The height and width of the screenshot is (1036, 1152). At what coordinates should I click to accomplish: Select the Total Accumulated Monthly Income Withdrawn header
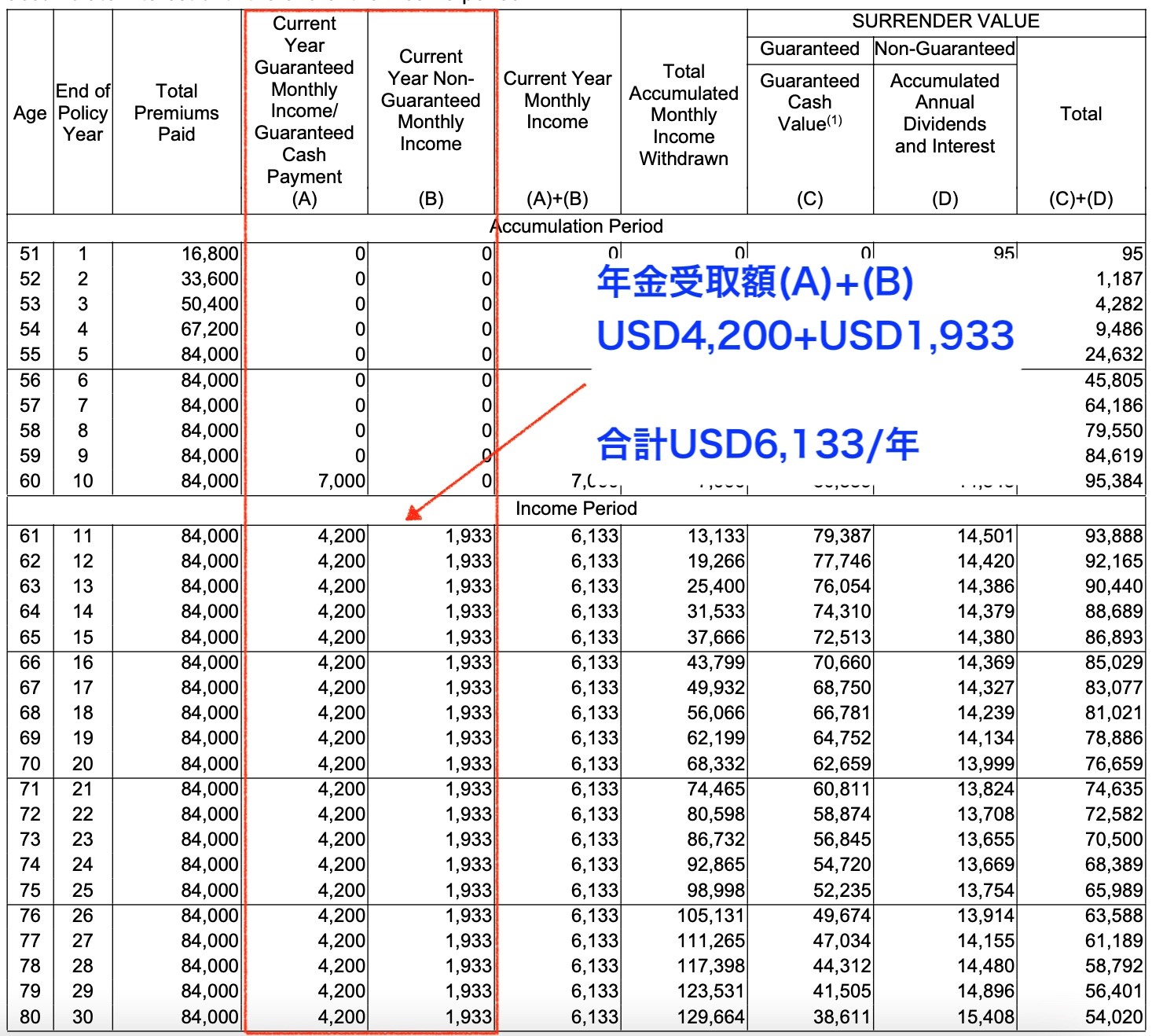coord(684,116)
